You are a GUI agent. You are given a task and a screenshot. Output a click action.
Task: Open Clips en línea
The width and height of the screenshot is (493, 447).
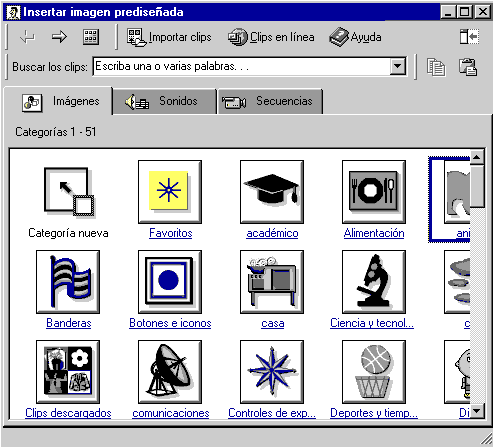pos(271,37)
